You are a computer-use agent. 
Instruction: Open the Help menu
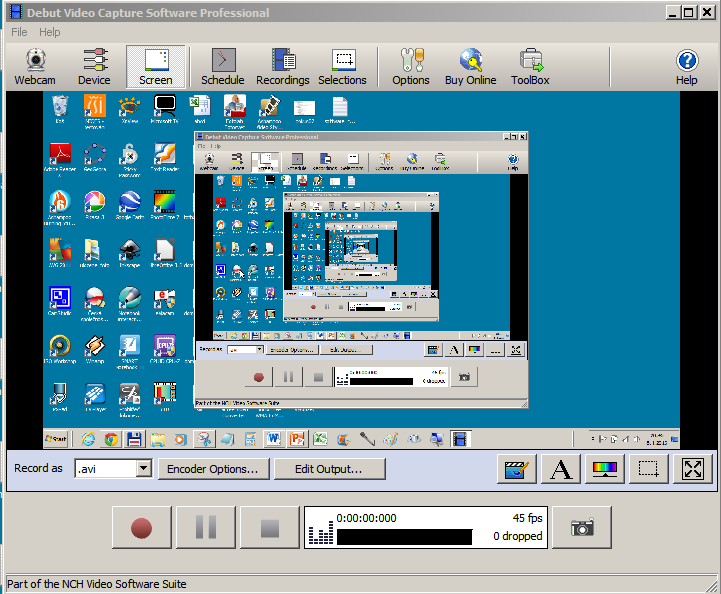[x=50, y=32]
